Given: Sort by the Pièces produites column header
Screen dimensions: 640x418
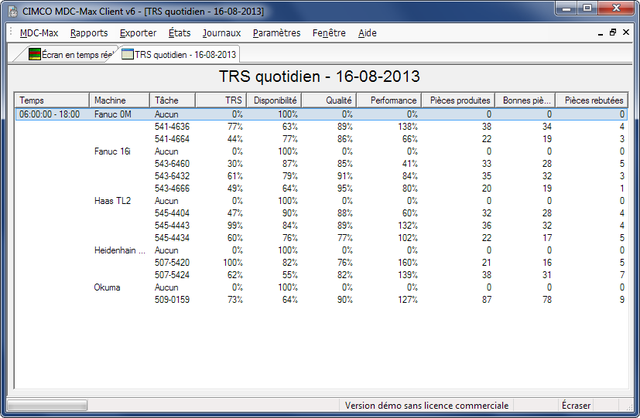Looking at the screenshot, I should pos(458,100).
